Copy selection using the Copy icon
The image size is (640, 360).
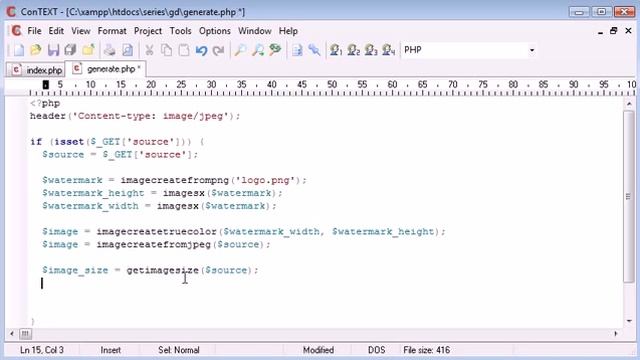[x=166, y=50]
